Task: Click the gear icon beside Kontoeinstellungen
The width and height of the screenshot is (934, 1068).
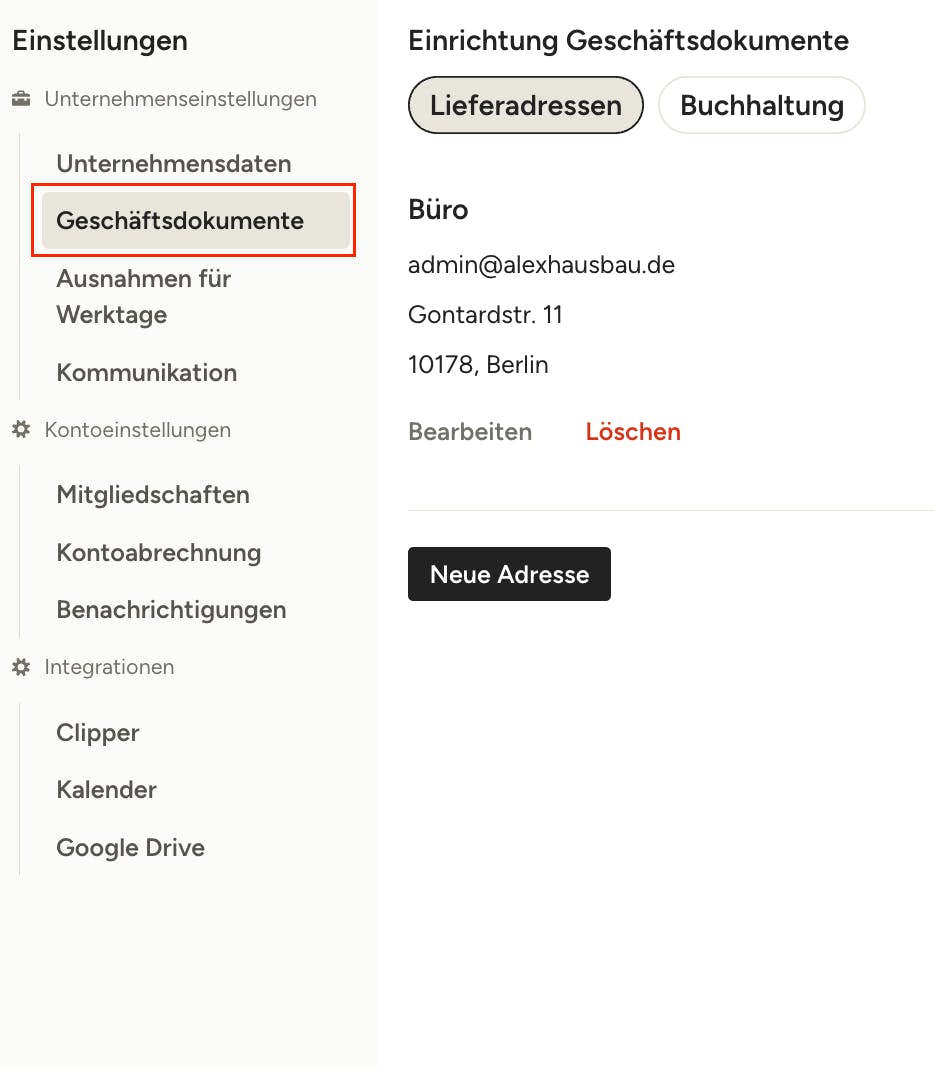Action: point(21,430)
